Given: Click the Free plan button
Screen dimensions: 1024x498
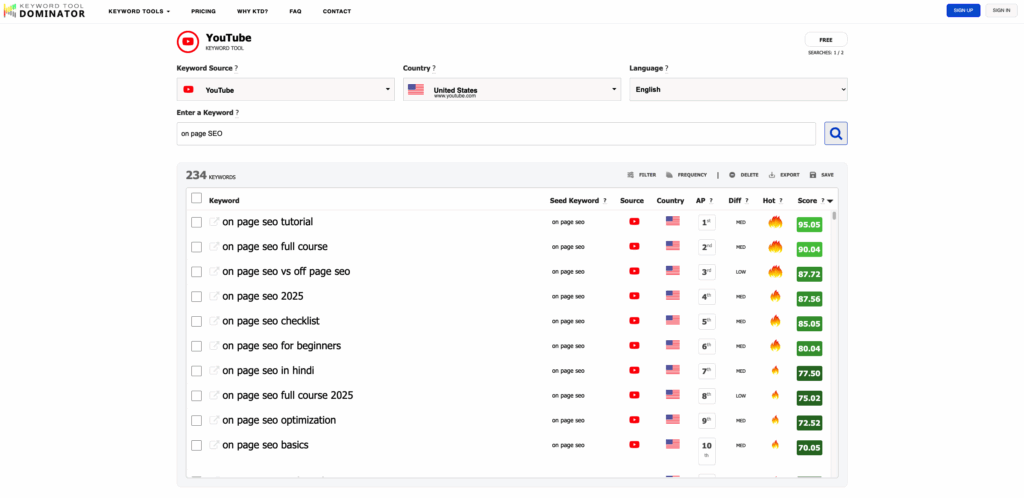Looking at the screenshot, I should tap(826, 40).
